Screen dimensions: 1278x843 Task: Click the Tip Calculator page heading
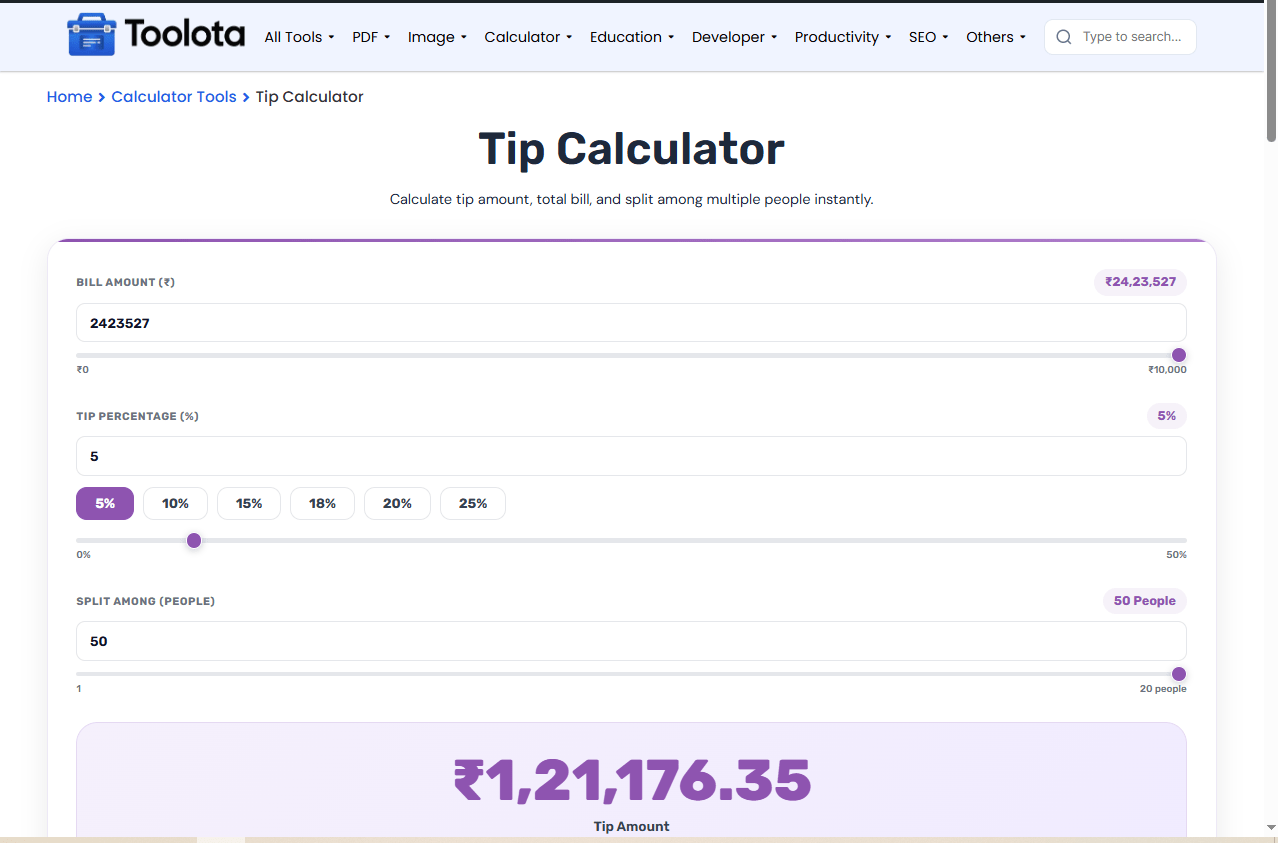[631, 149]
